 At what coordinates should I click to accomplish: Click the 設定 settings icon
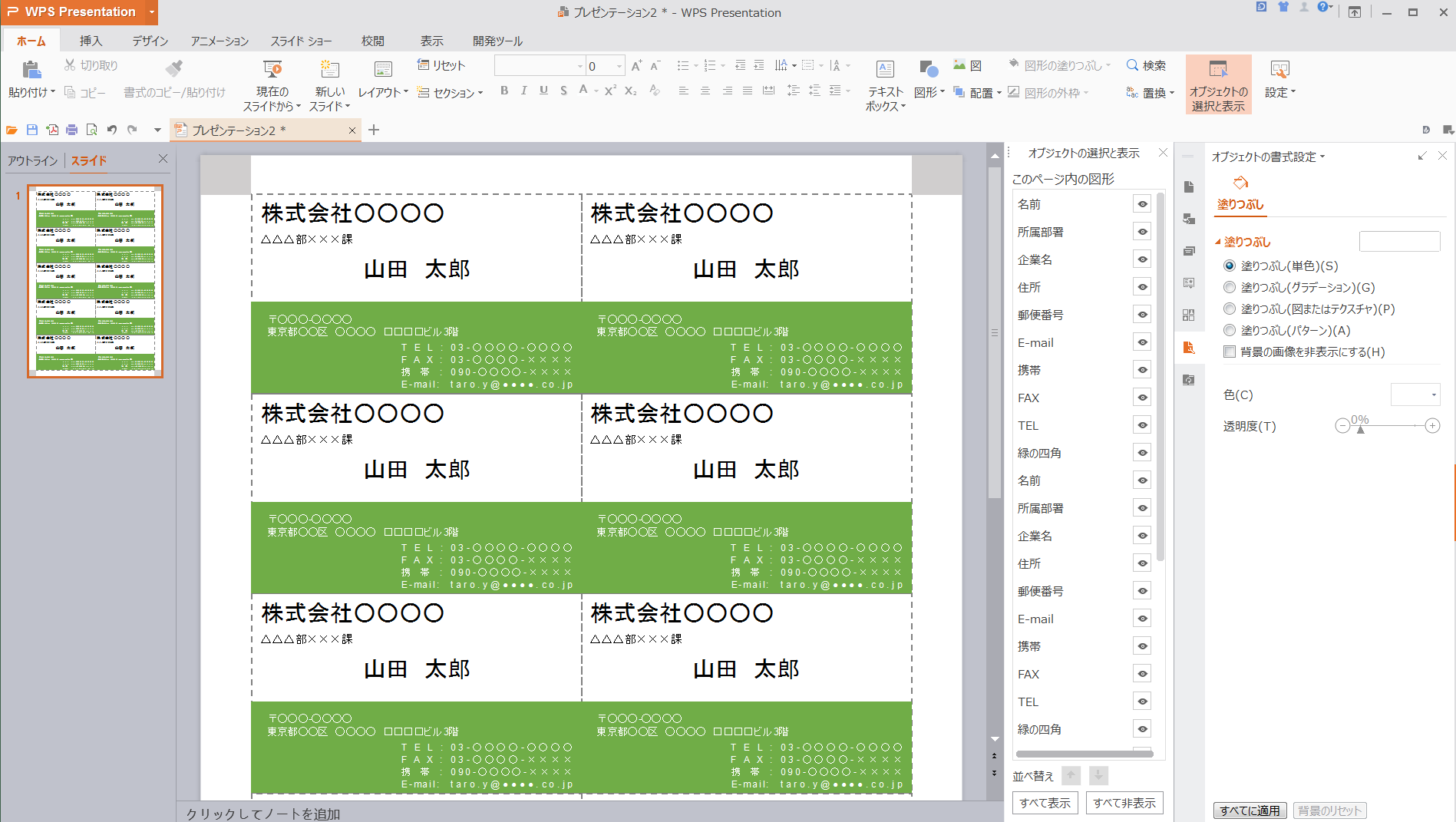(1279, 70)
